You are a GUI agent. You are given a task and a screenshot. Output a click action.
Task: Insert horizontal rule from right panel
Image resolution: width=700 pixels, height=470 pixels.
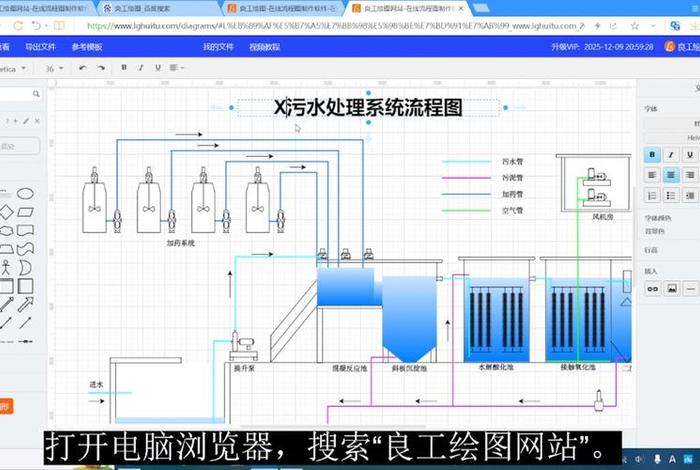pyautogui.click(x=690, y=289)
